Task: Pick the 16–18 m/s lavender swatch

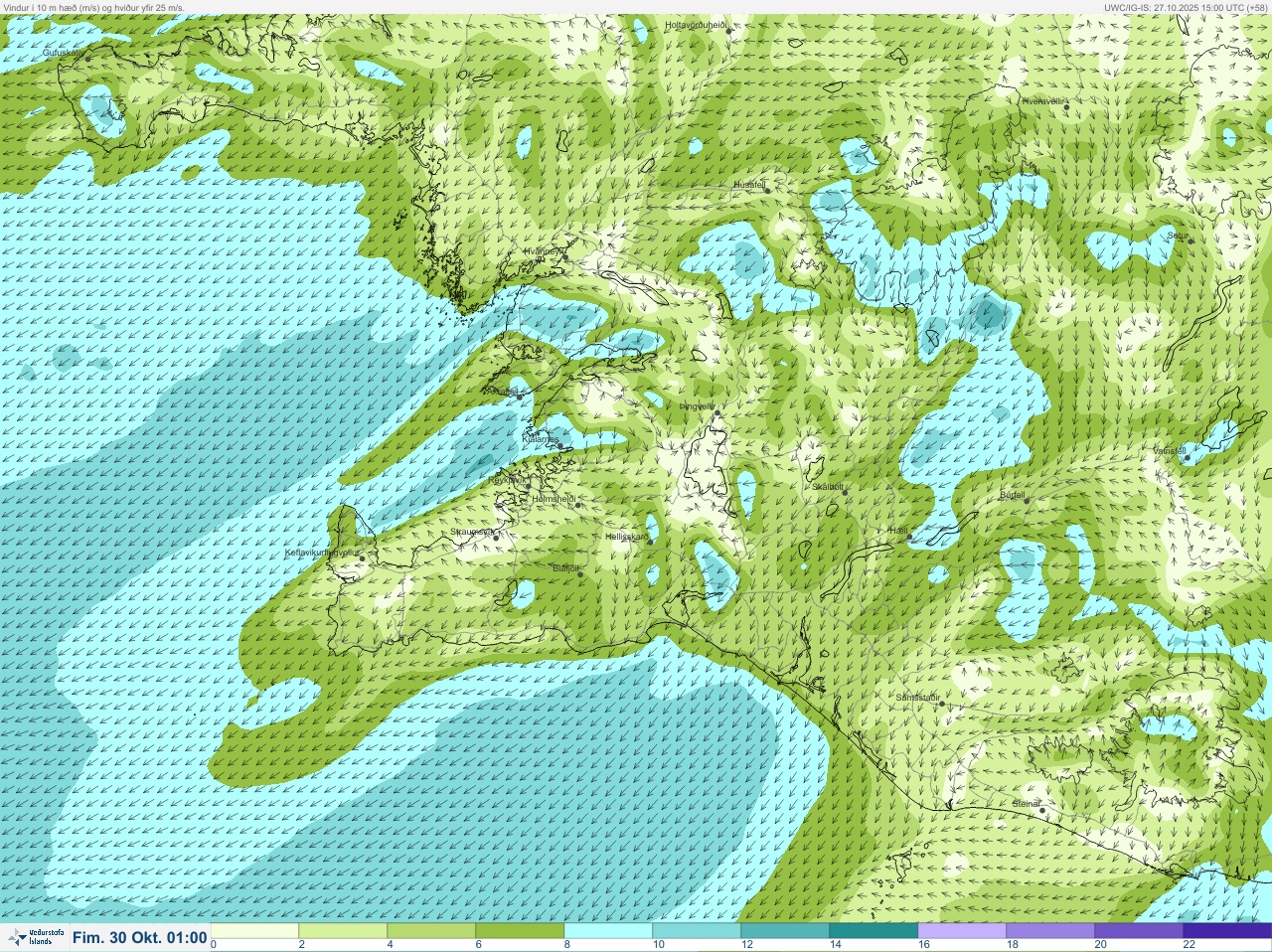Action: coord(962,931)
